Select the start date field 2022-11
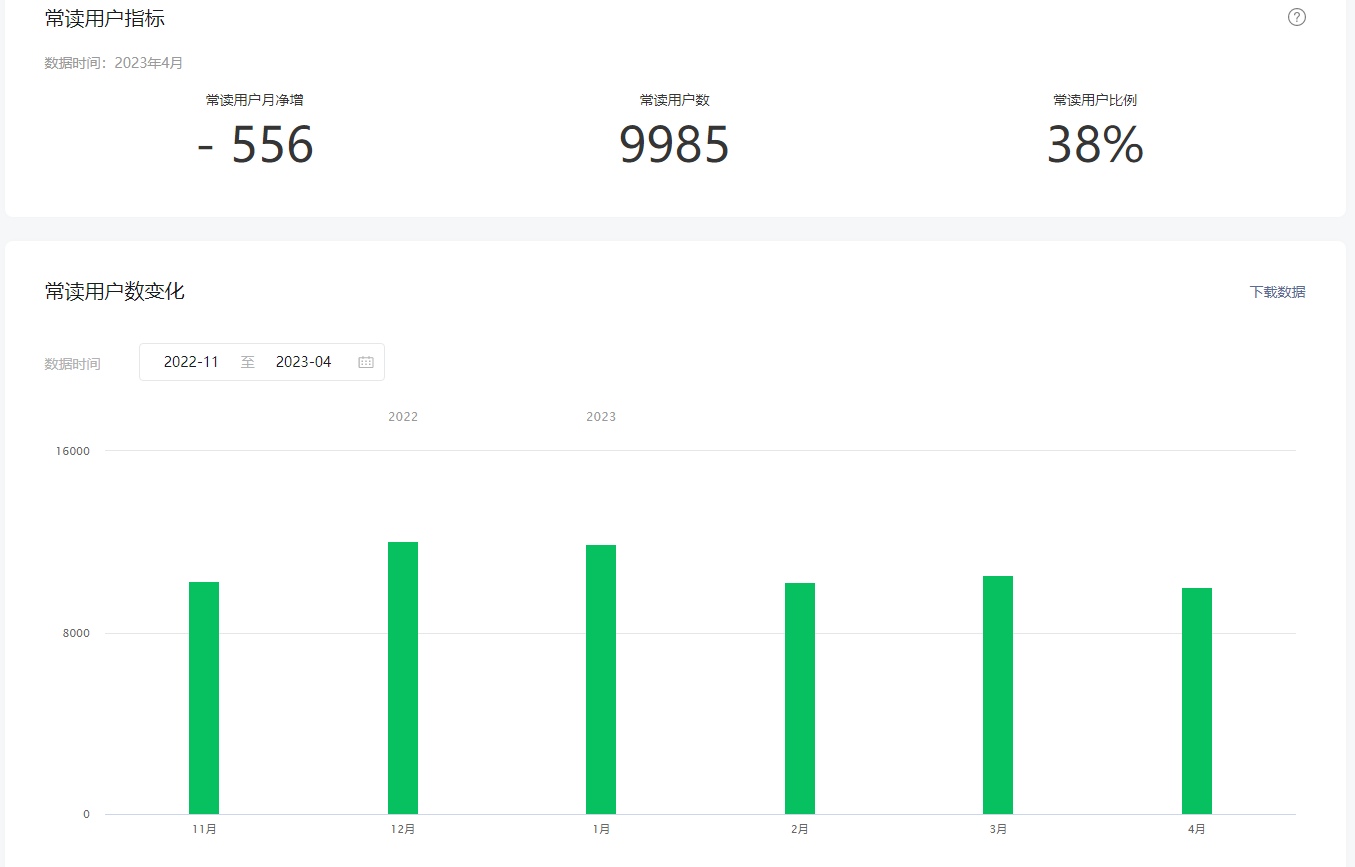 (x=191, y=362)
